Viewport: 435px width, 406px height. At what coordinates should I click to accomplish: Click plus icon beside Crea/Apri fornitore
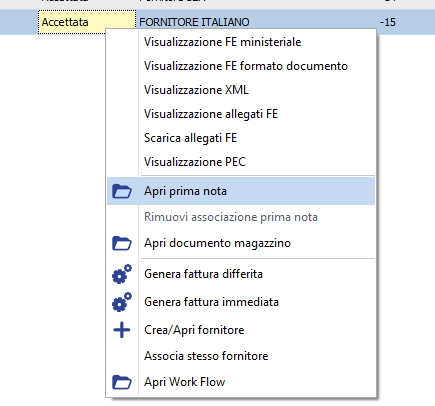(x=122, y=330)
